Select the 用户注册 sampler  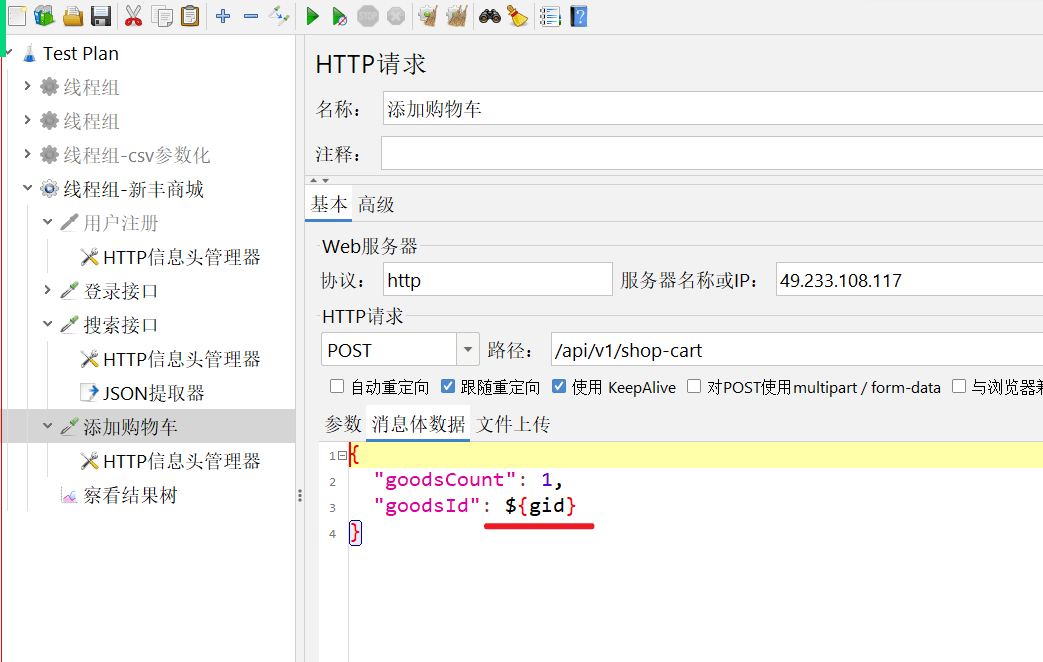(120, 223)
